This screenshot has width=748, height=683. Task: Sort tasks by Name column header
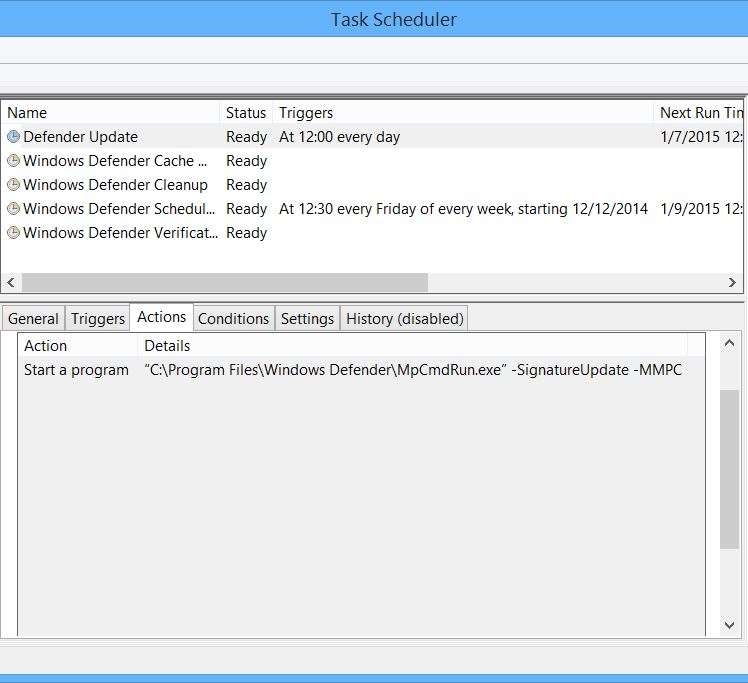point(110,113)
